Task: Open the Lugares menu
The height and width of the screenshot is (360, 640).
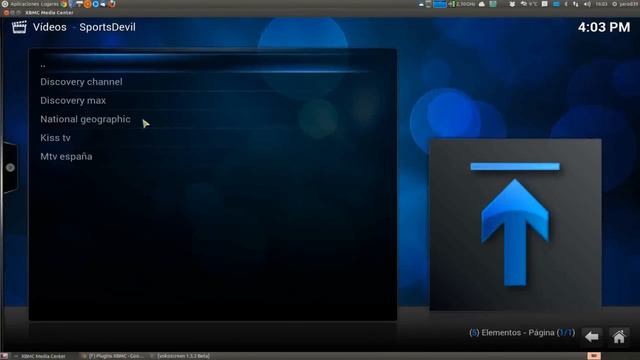Action: (49, 4)
